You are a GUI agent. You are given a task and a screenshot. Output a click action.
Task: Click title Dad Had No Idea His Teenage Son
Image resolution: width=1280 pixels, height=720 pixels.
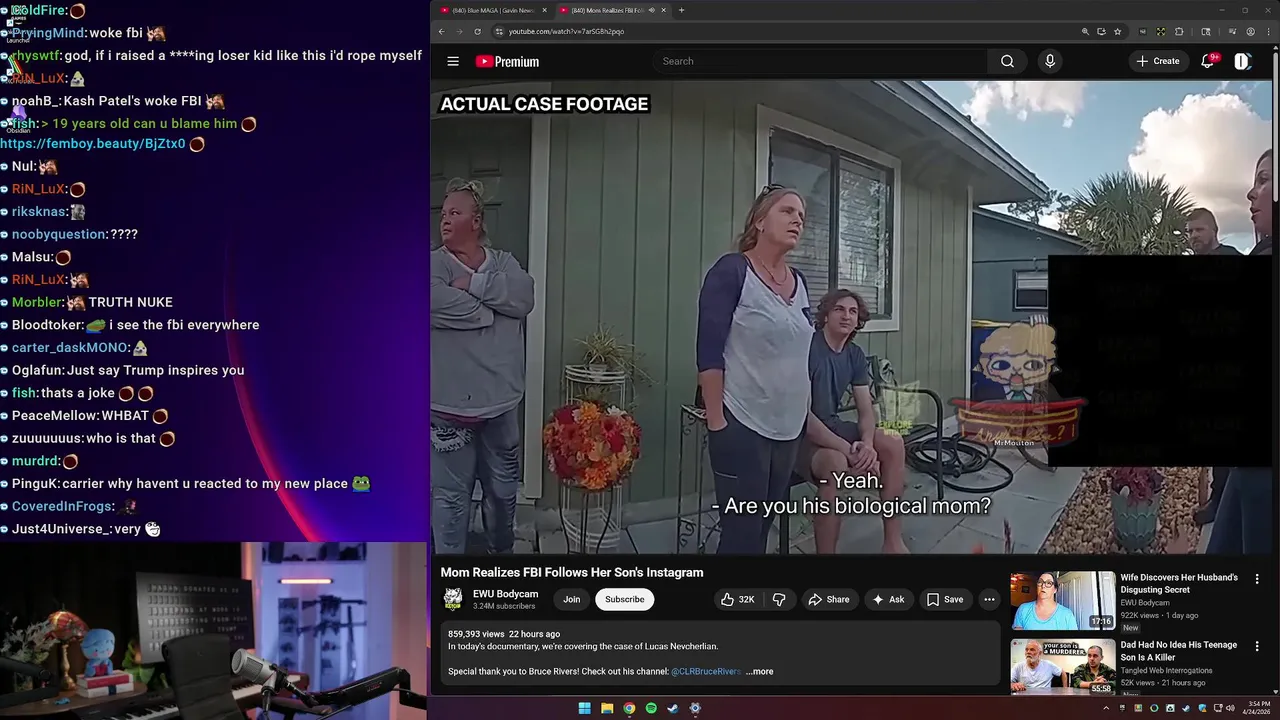[x=1179, y=651]
